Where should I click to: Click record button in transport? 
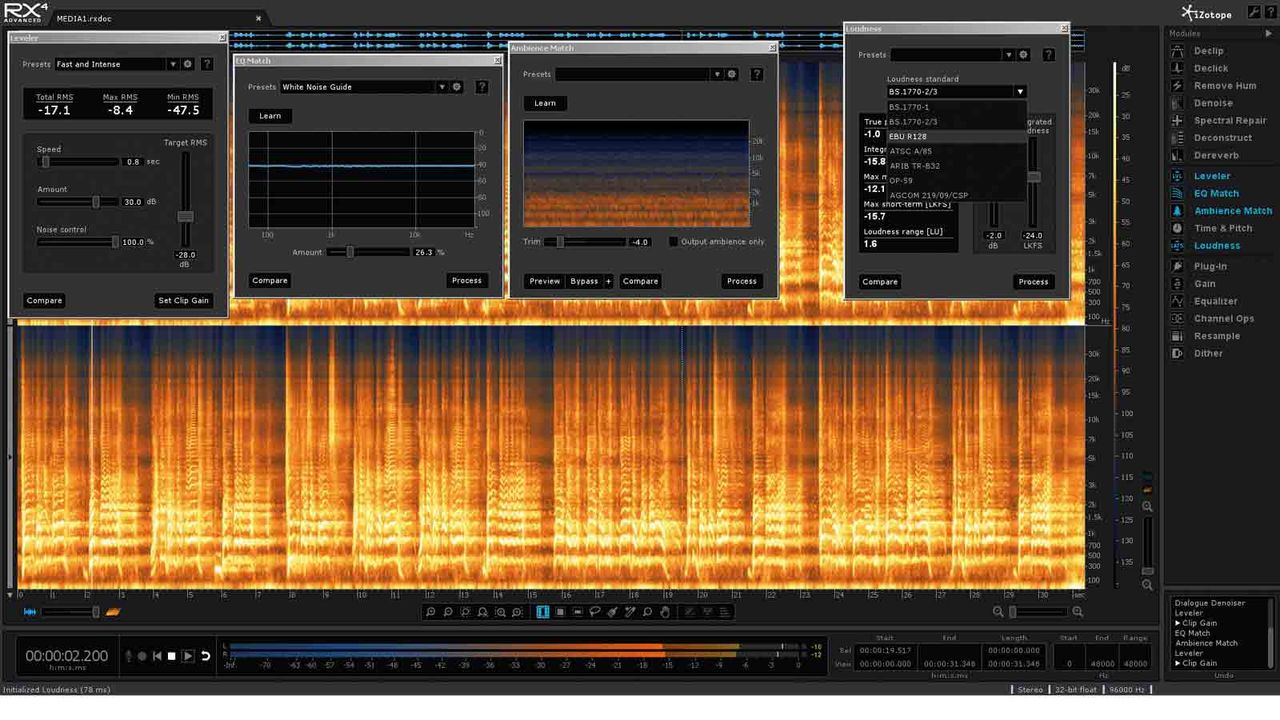pos(142,656)
